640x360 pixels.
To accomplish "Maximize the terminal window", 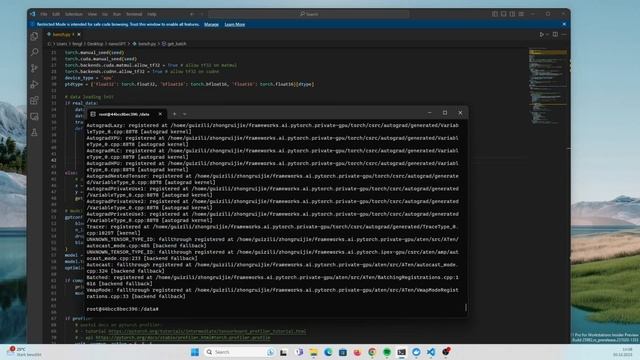I will [x=445, y=113].
